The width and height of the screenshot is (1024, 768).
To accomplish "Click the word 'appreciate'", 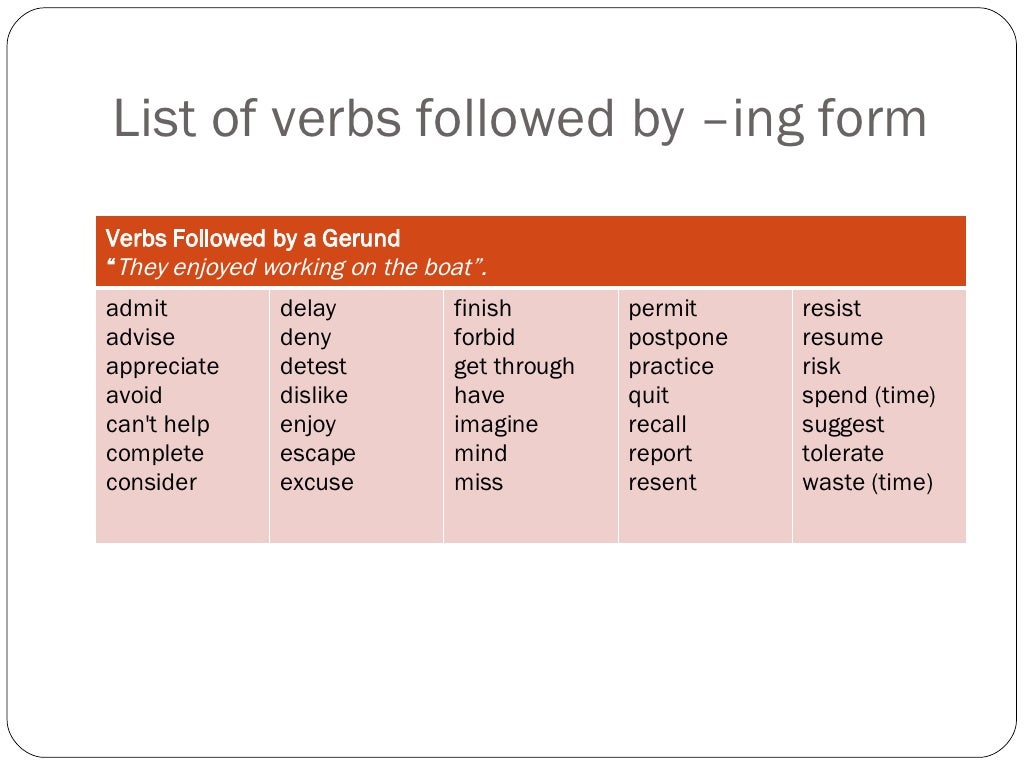I will pos(163,367).
